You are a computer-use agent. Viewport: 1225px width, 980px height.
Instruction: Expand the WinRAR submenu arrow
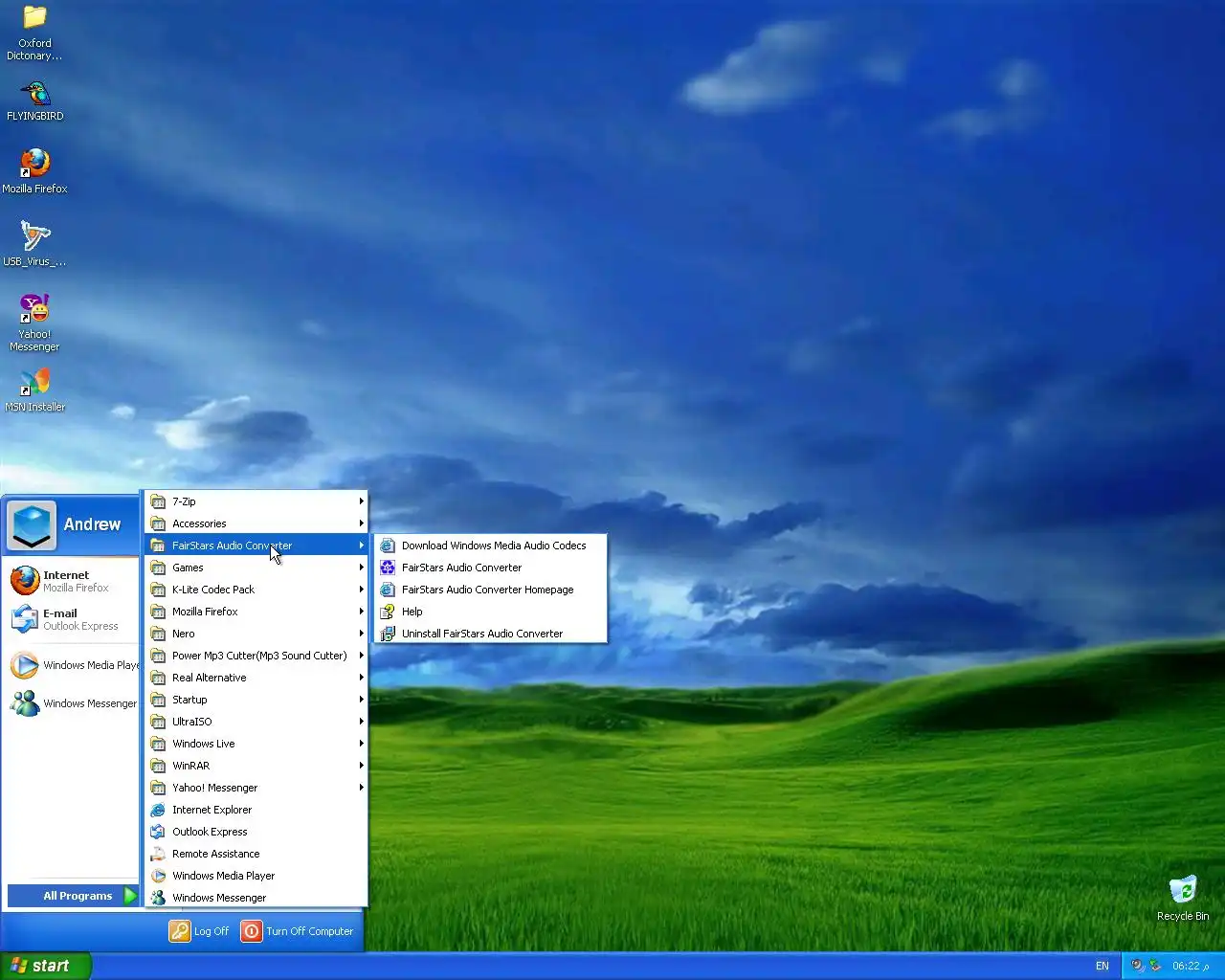[x=361, y=766]
